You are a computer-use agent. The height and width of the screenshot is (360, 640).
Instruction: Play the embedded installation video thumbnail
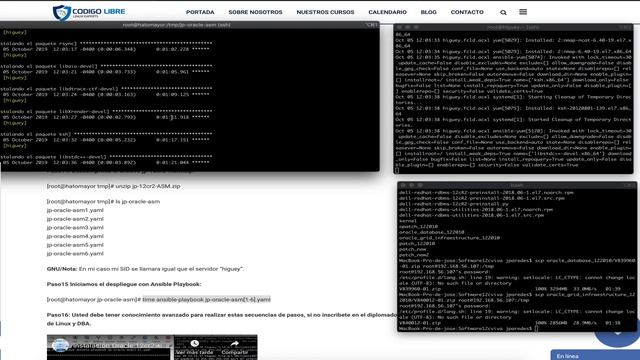coord(152,348)
